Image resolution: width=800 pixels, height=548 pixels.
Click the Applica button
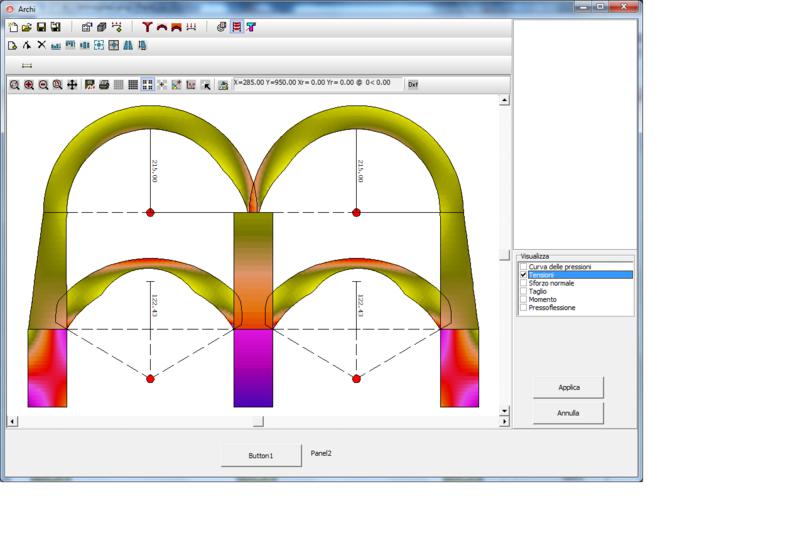568,387
